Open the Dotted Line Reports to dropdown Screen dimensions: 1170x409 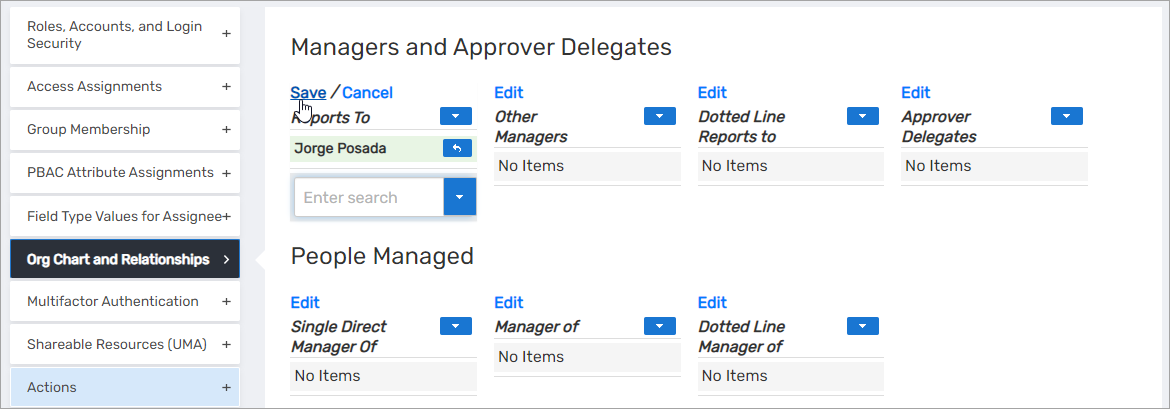[x=863, y=116]
